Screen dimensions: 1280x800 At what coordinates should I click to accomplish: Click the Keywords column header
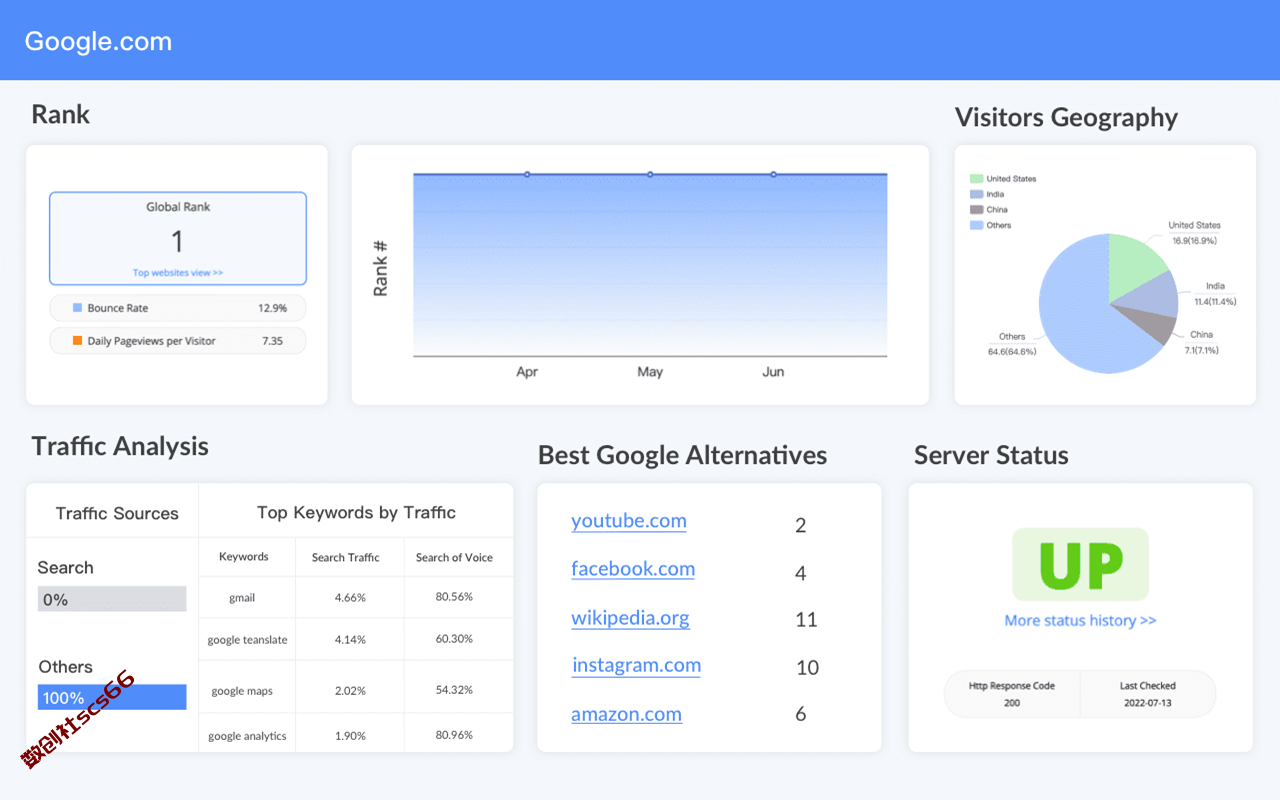pyautogui.click(x=244, y=557)
